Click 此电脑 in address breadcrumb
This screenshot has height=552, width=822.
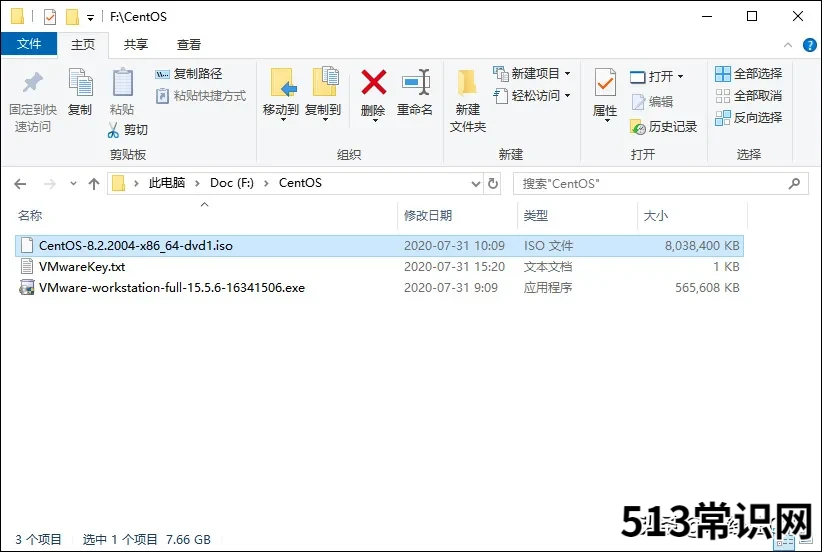click(x=167, y=183)
